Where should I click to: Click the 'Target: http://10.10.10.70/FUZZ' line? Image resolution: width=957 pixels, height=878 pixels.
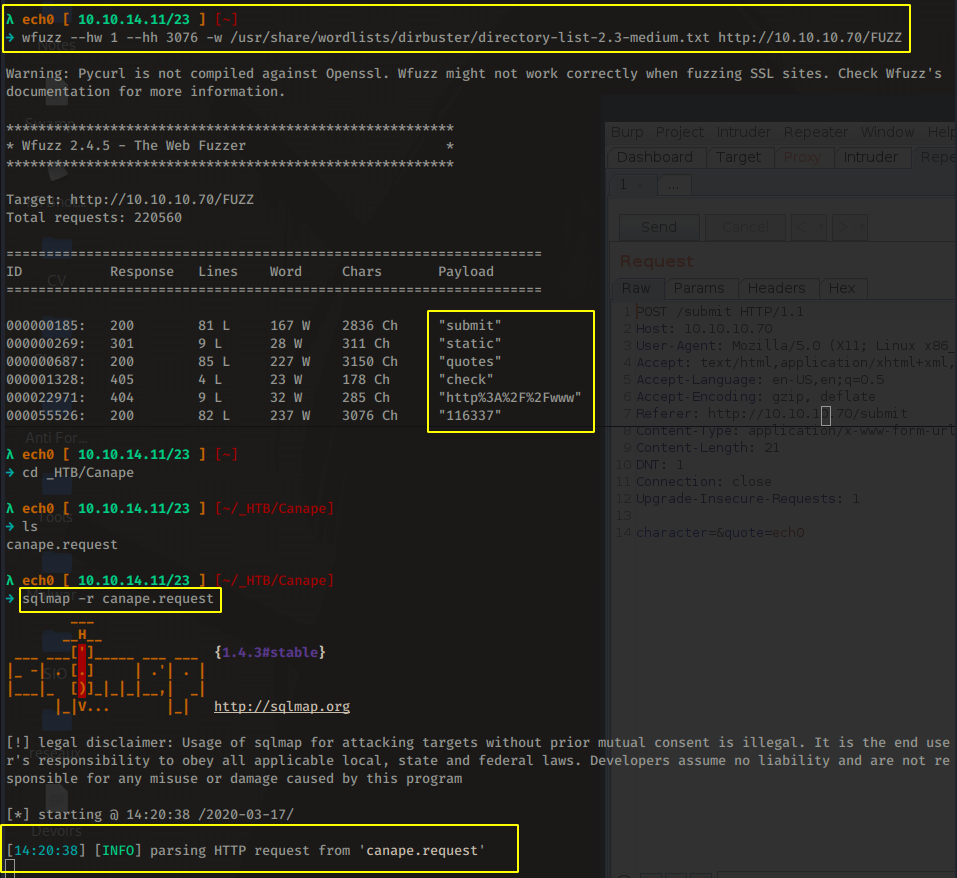click(130, 200)
